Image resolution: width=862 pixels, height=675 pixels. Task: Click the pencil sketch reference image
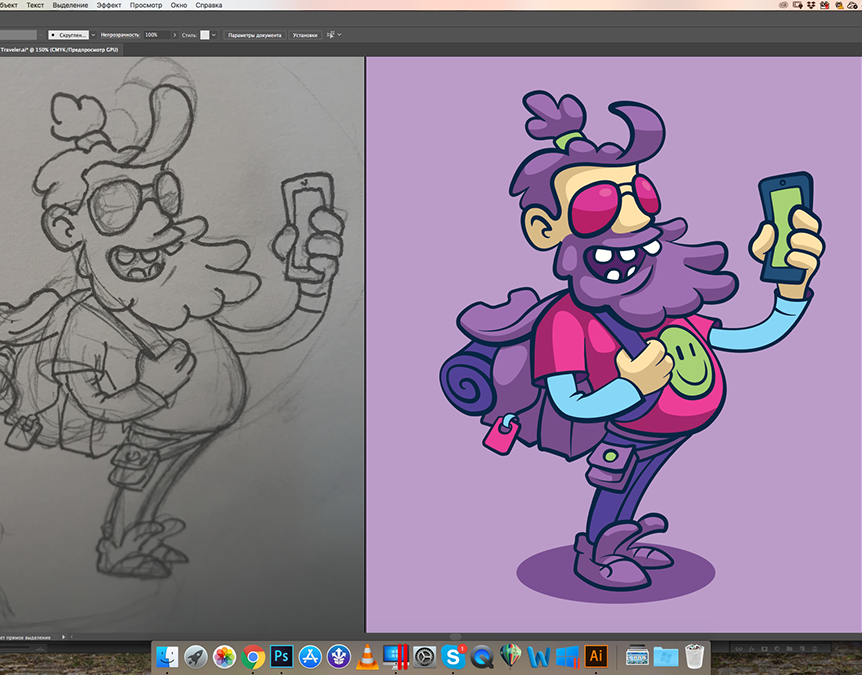tap(182, 345)
